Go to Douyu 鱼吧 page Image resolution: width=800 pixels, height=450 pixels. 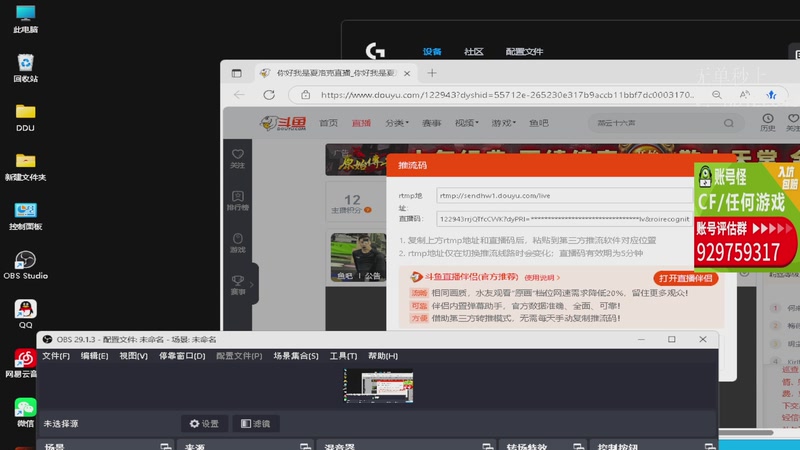pos(538,123)
